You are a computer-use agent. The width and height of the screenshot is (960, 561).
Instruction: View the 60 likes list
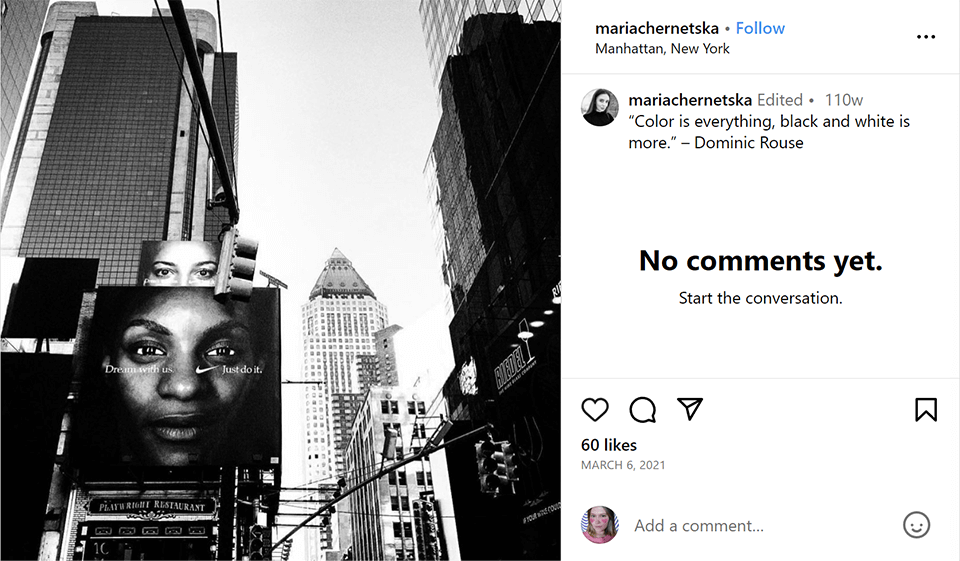609,445
